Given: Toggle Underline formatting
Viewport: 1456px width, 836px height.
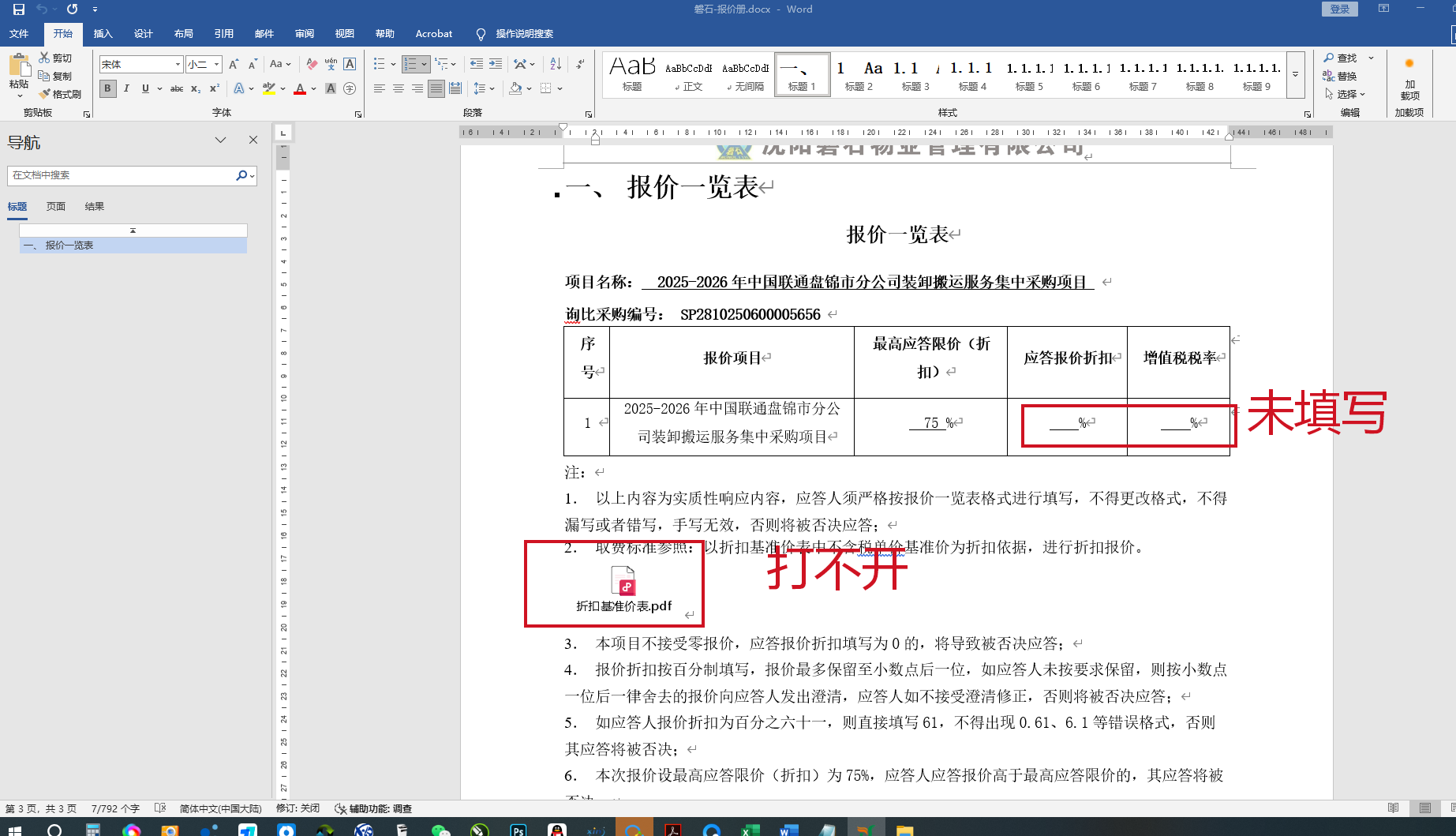Looking at the screenshot, I should click(145, 88).
